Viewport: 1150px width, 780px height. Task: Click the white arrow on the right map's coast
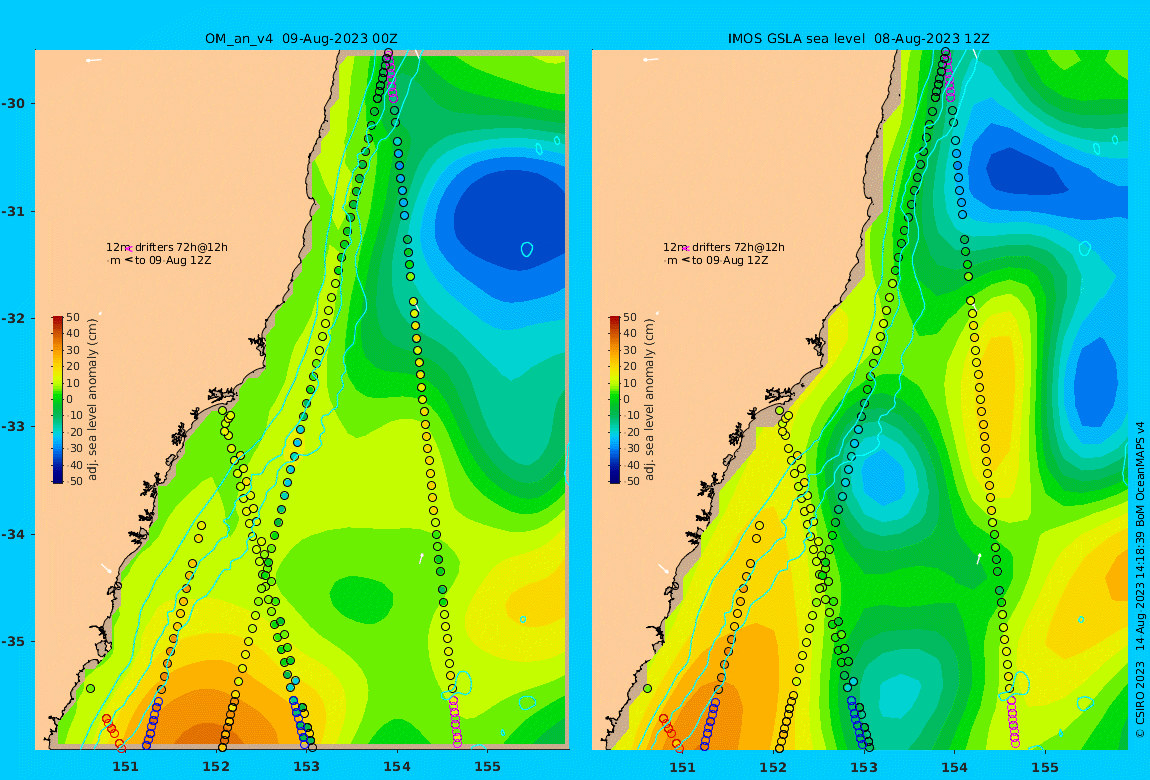[x=664, y=568]
